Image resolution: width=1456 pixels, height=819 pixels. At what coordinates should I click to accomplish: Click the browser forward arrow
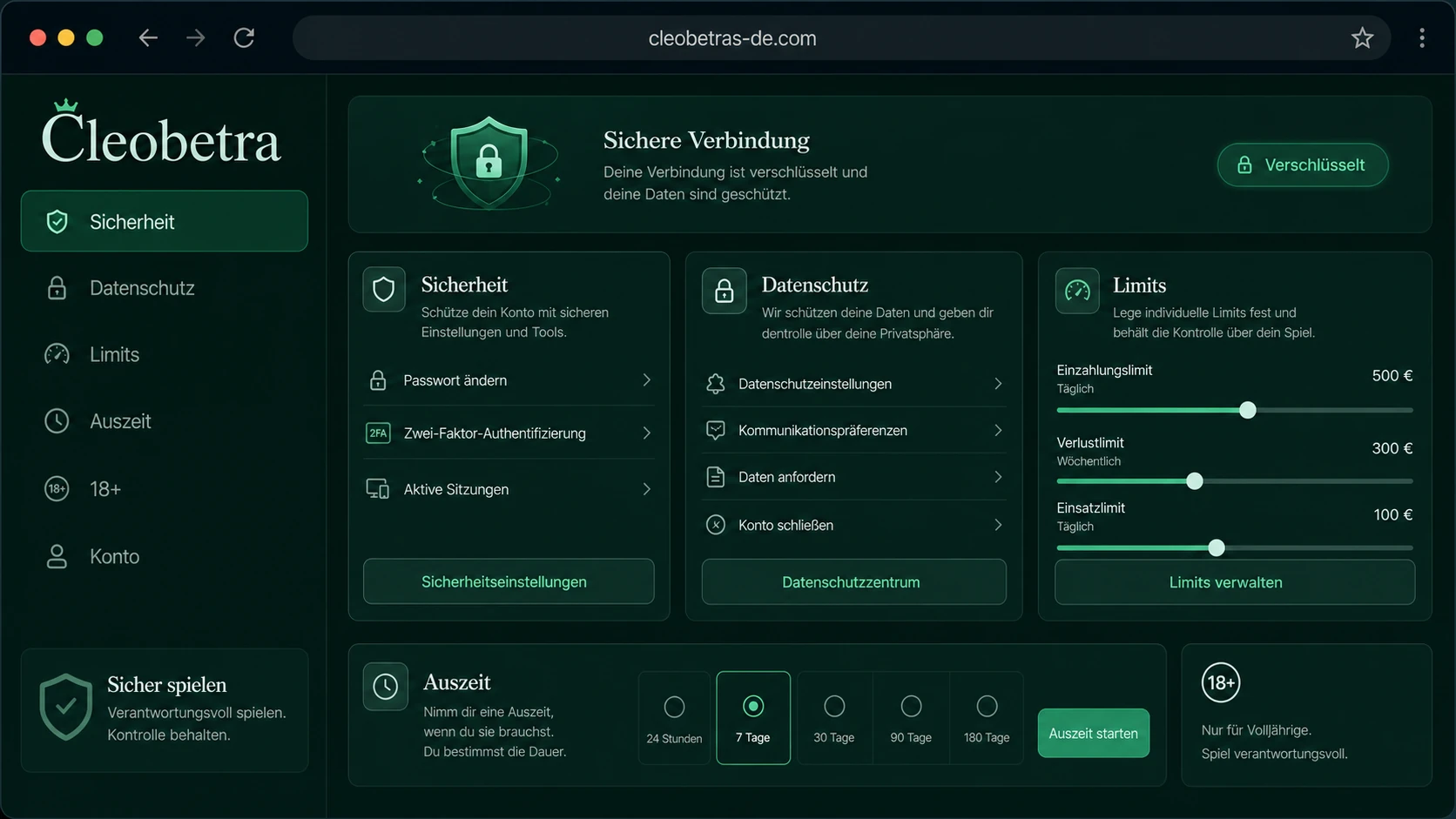pyautogui.click(x=196, y=37)
